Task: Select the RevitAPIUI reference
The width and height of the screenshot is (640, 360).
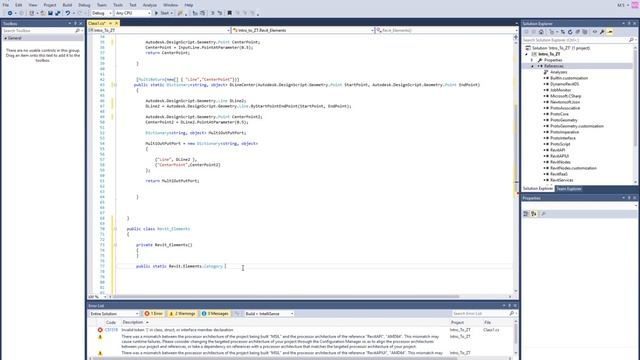Action: point(559,156)
